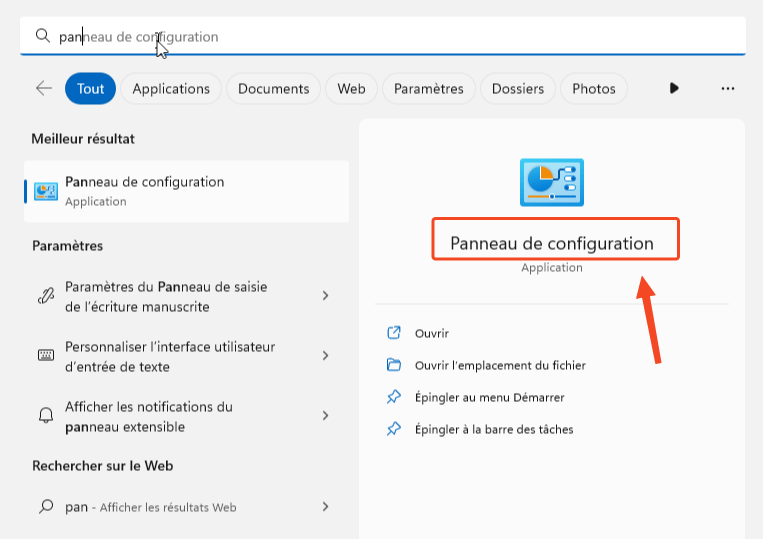Expand Afficher les notifications chevron
The width and height of the screenshot is (763, 539).
click(x=326, y=415)
